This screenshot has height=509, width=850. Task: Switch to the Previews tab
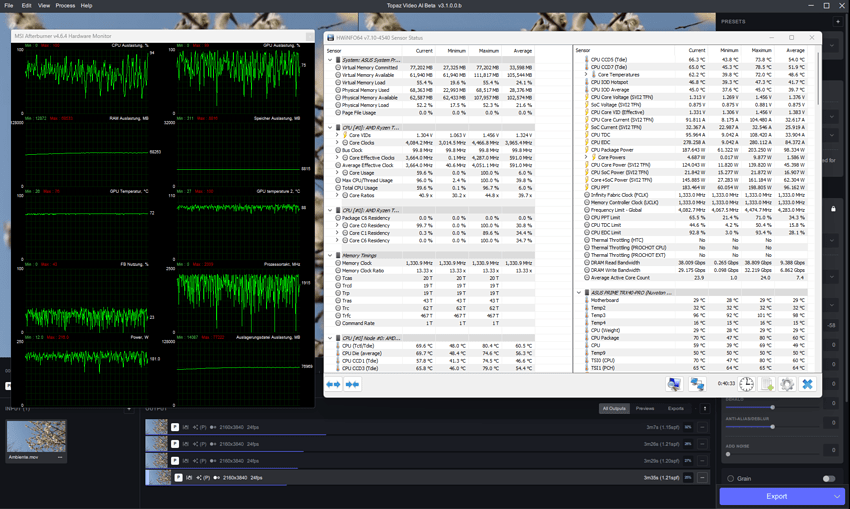pyautogui.click(x=645, y=408)
